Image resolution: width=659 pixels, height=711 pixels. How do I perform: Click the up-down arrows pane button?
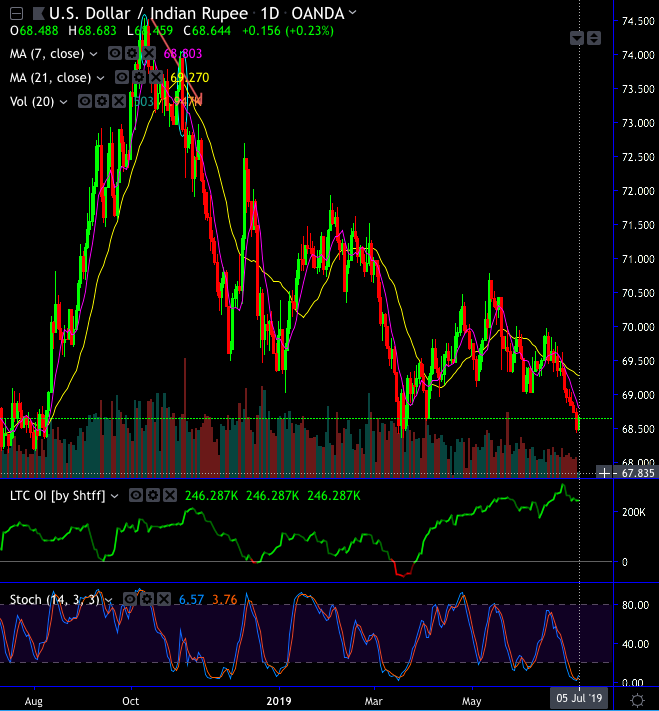point(594,38)
